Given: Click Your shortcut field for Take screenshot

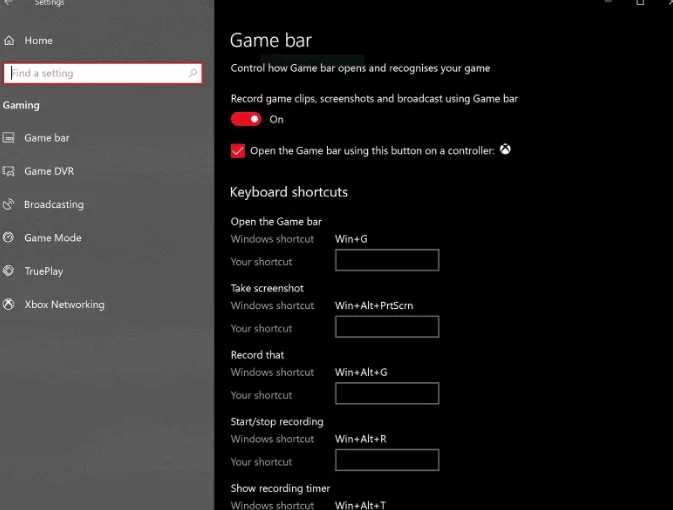Looking at the screenshot, I should point(387,327).
